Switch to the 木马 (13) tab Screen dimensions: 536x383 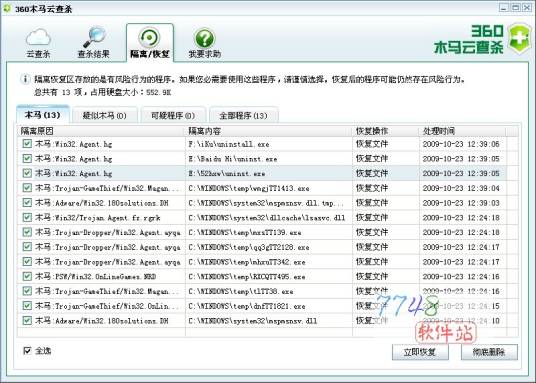click(x=43, y=115)
